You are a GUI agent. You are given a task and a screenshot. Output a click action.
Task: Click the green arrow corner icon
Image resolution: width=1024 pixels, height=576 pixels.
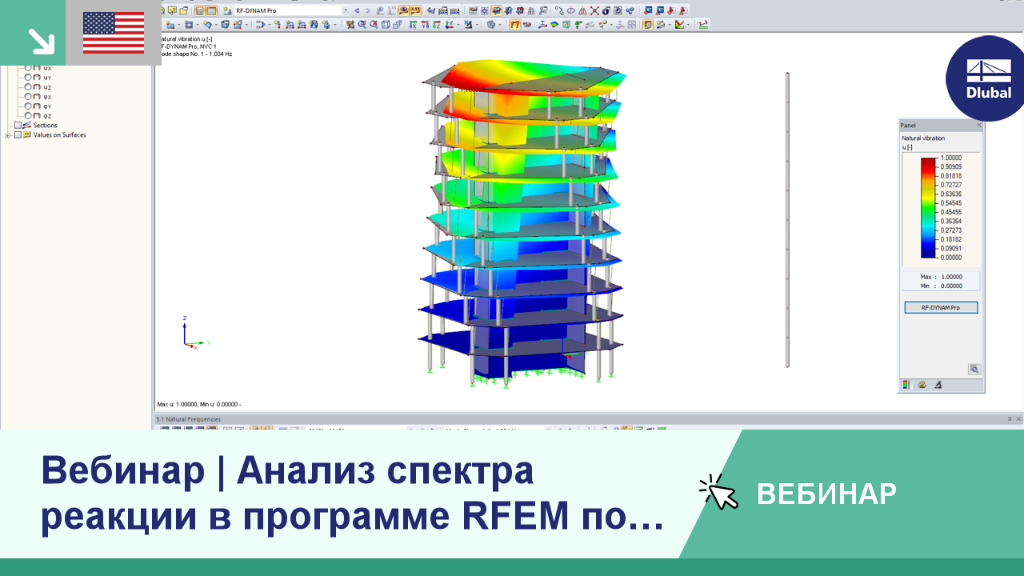point(33,33)
